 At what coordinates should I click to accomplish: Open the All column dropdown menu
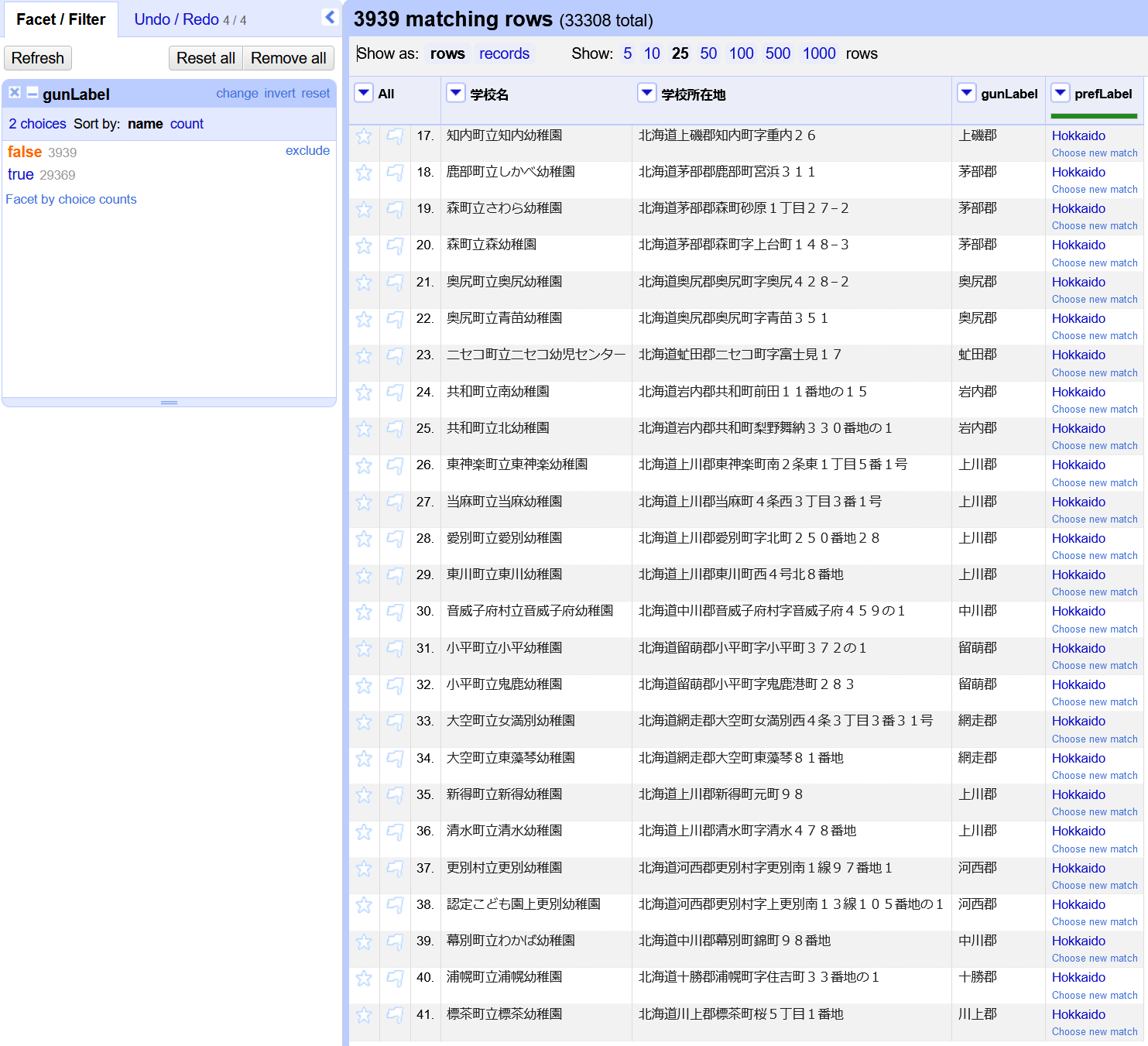(364, 93)
